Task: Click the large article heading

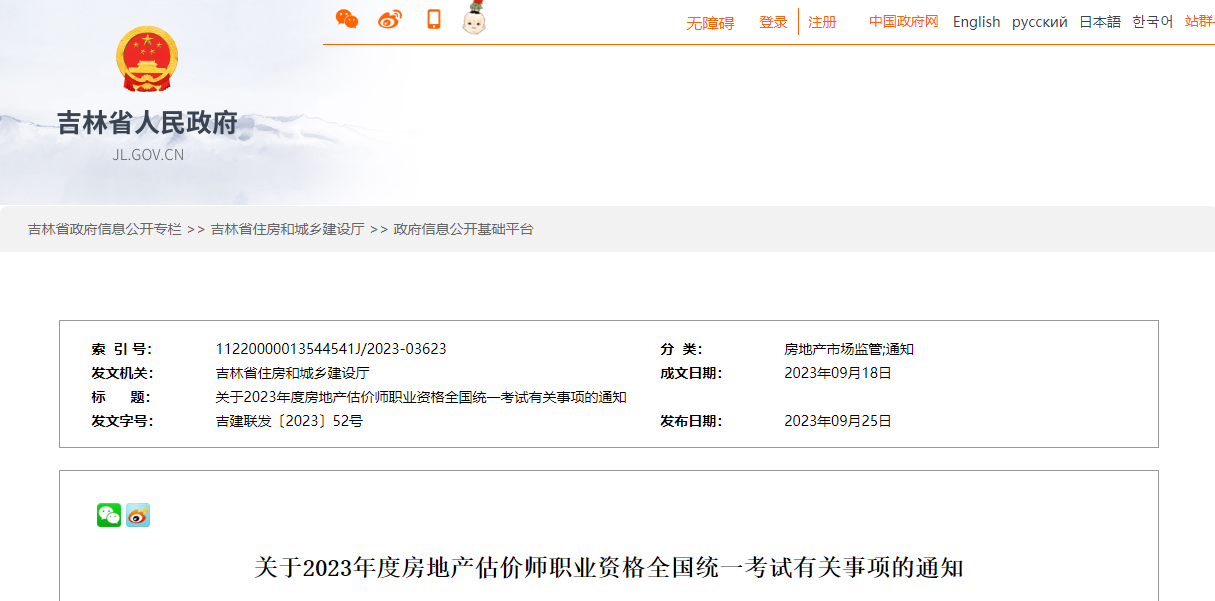Action: tap(609, 568)
